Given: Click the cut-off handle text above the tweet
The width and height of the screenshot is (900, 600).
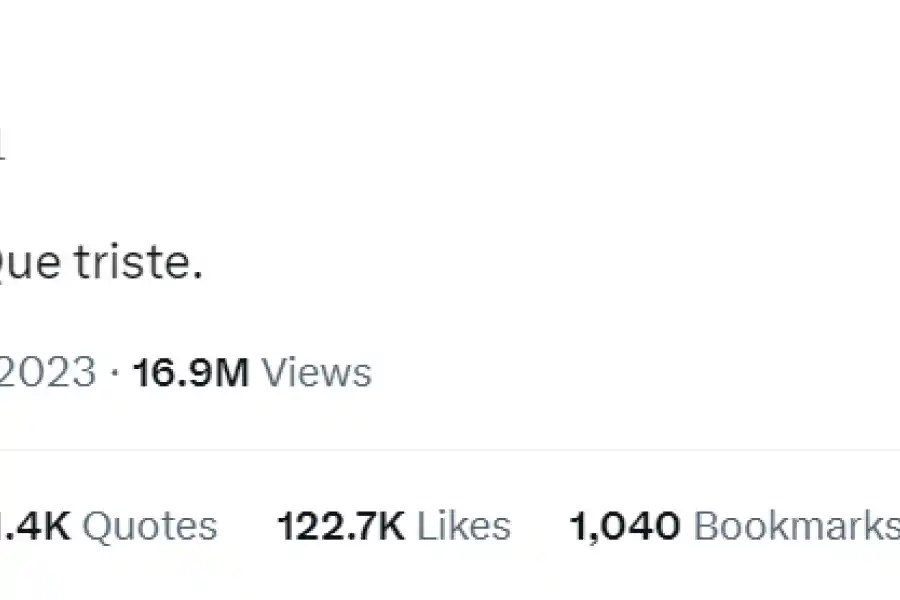Looking at the screenshot, I should pyautogui.click(x=3, y=147).
